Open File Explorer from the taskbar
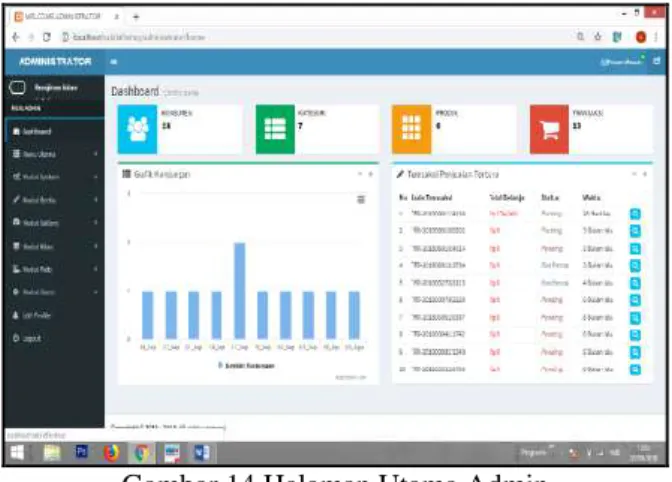Screen dimensions: 672x482 52,453
